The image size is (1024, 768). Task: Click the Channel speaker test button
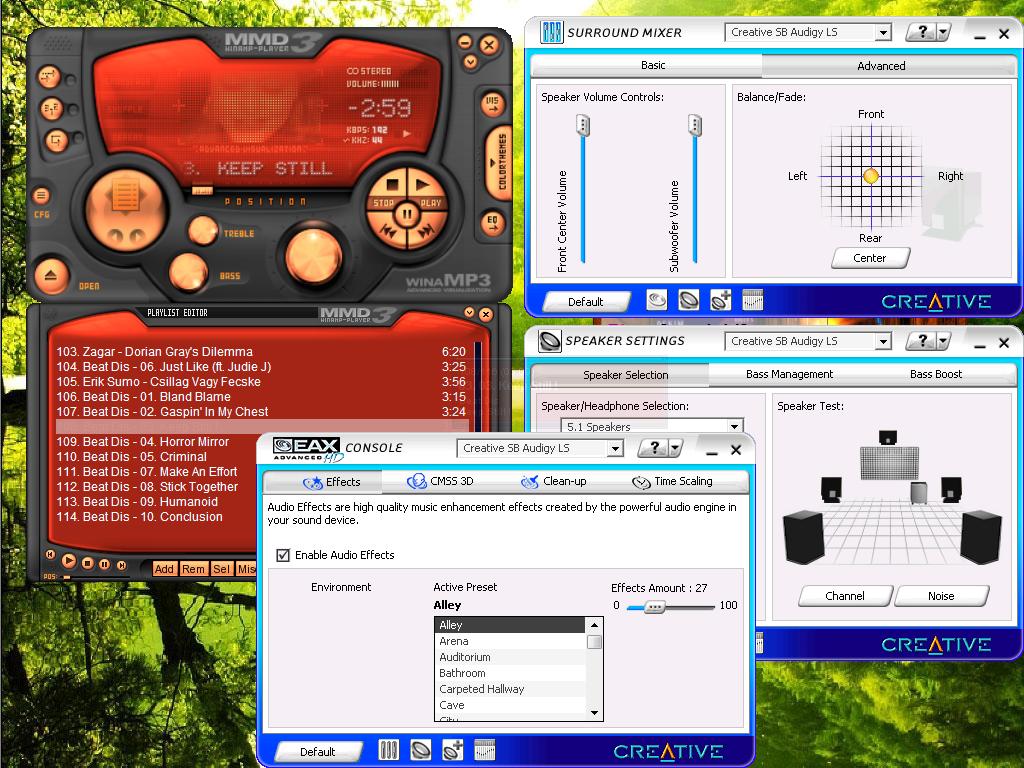(x=844, y=596)
